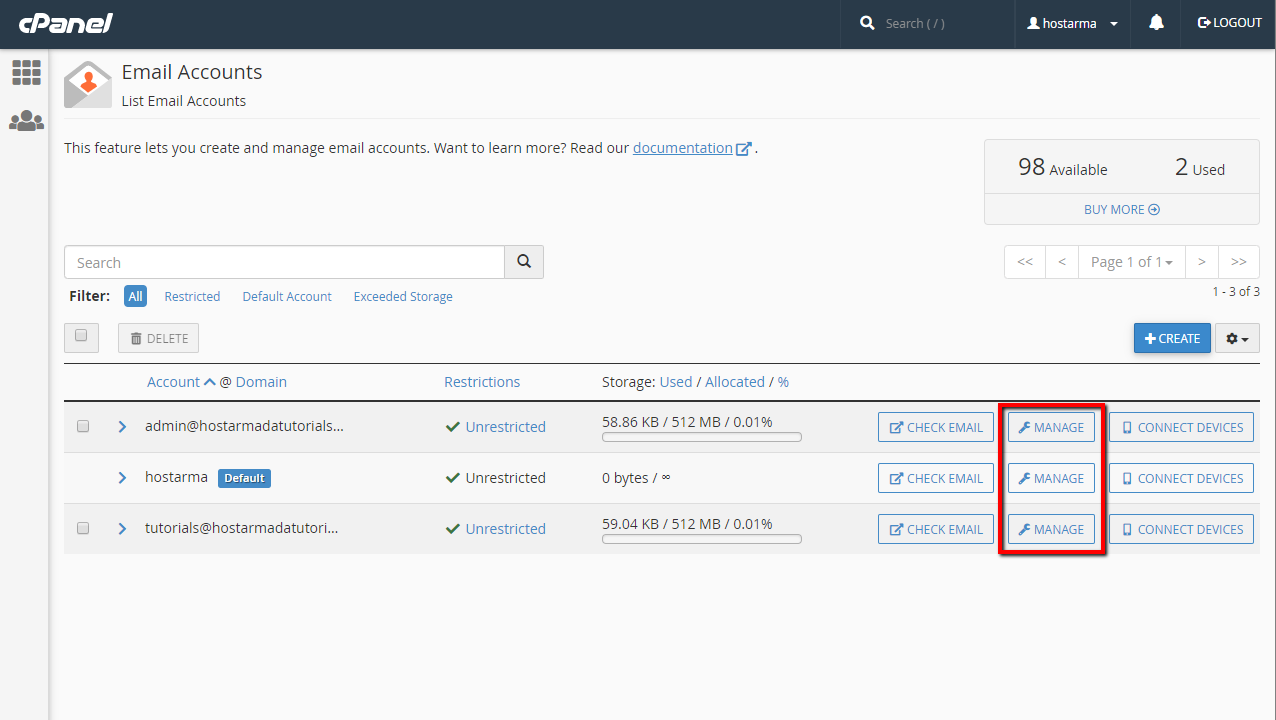Select the checkbox next to the tutorials account

pyautogui.click(x=83, y=528)
